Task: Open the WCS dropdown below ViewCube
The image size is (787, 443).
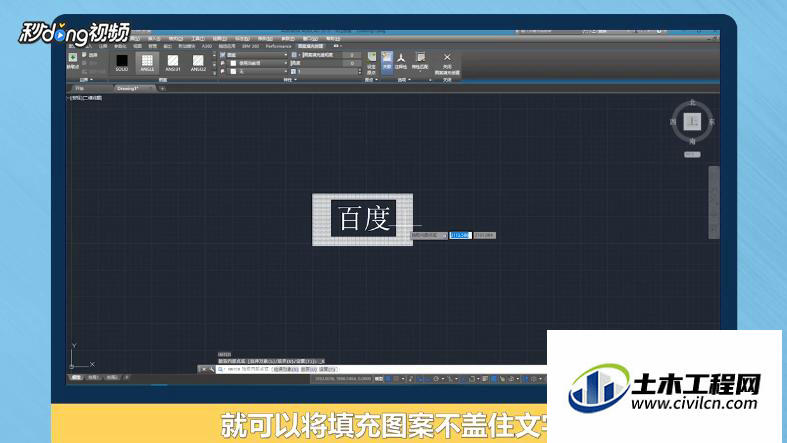Action: coord(692,155)
